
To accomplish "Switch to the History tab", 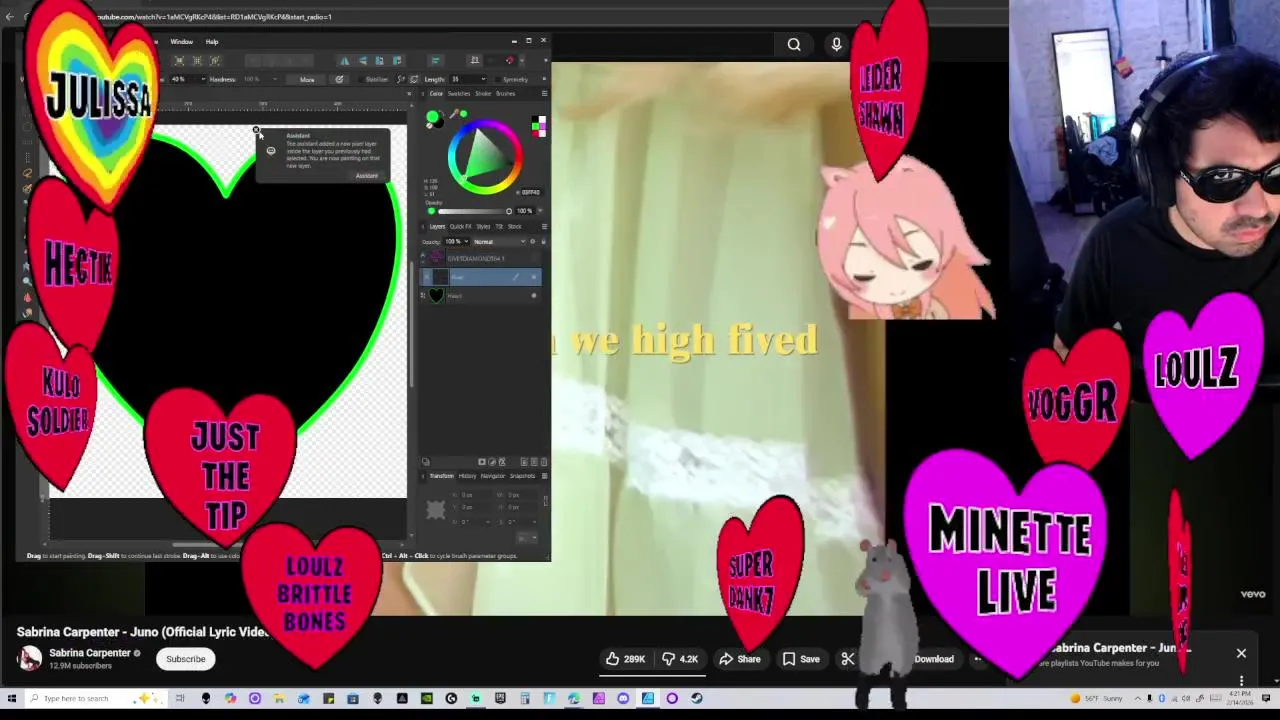I will 467,476.
